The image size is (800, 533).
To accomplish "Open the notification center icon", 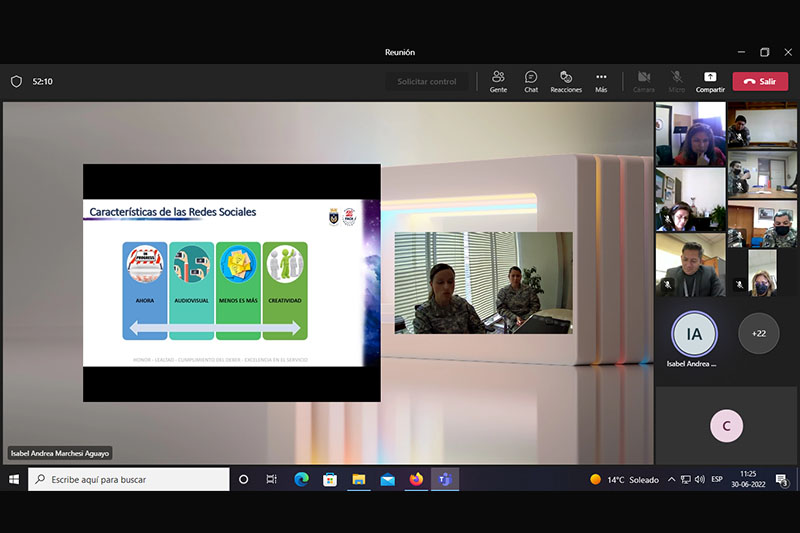I will [x=781, y=479].
